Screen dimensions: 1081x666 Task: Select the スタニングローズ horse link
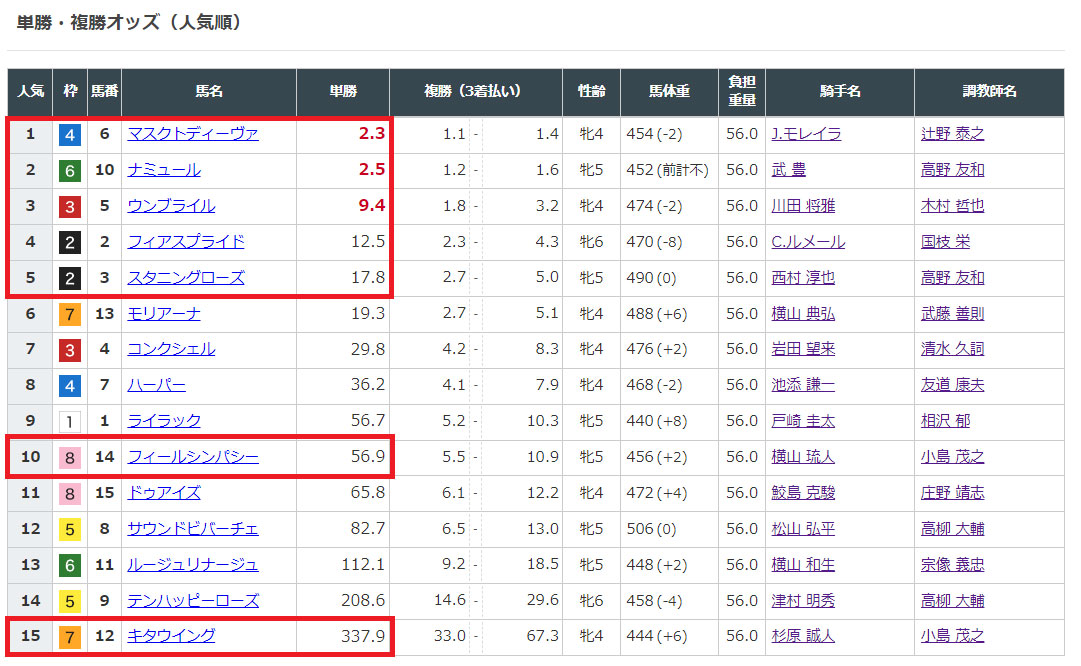click(x=185, y=277)
